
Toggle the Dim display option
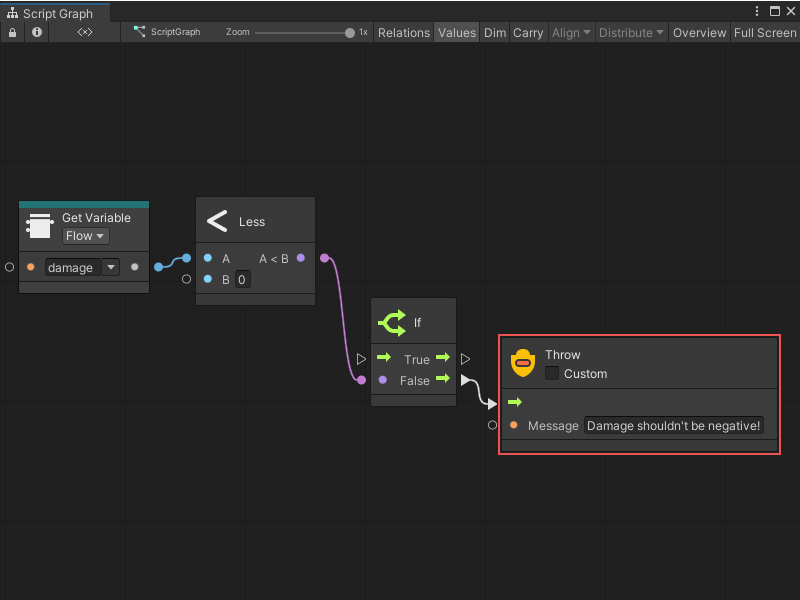click(x=494, y=32)
